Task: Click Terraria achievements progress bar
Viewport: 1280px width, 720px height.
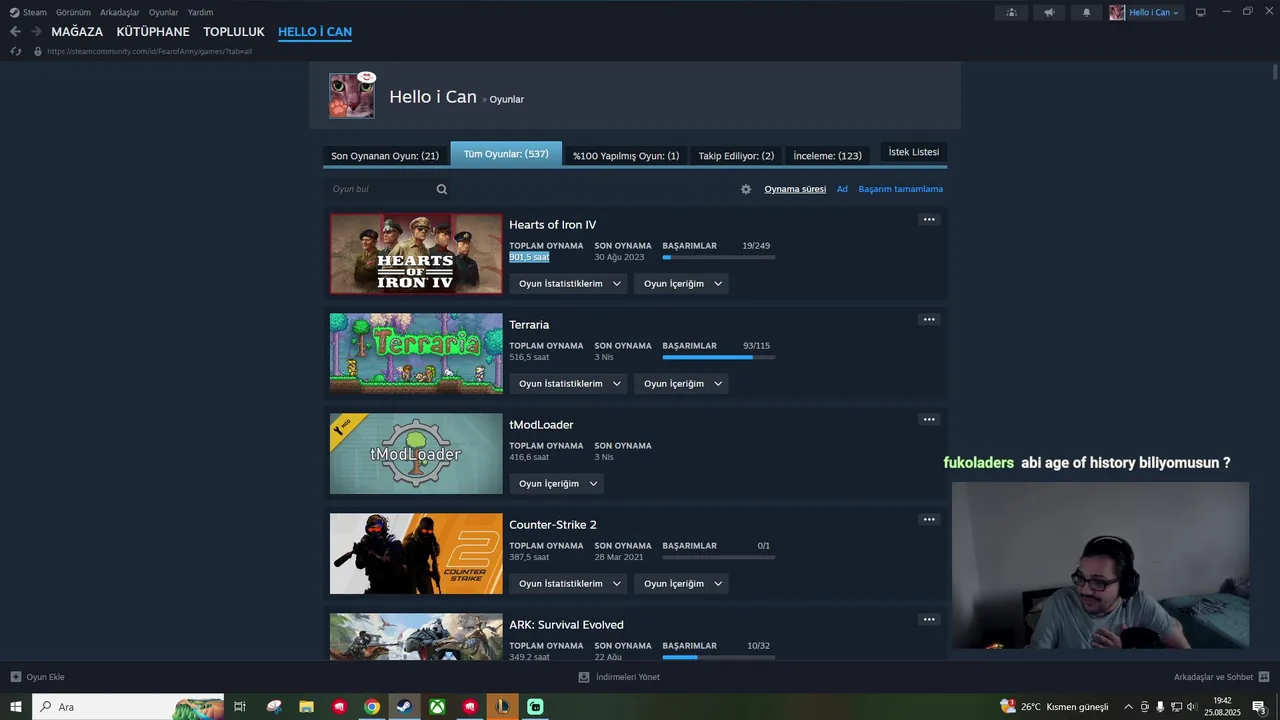Action: (719, 358)
